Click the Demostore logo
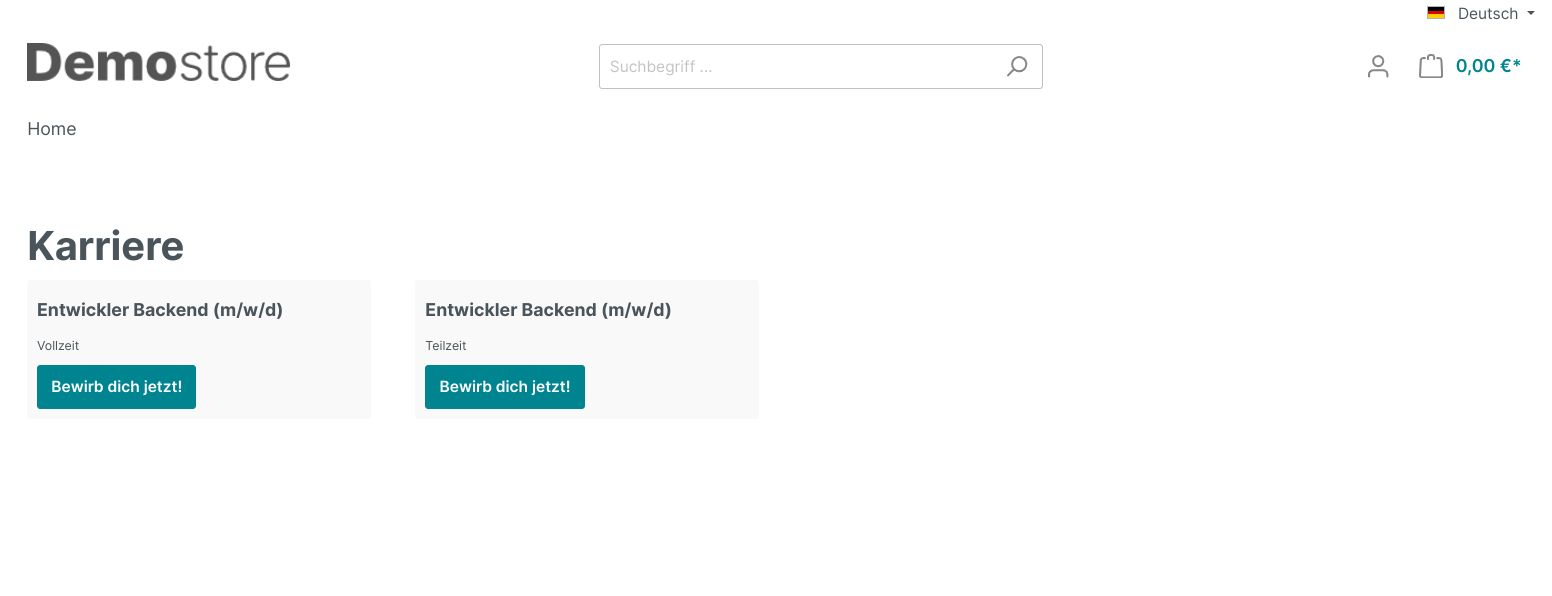1552x596 pixels. [x=158, y=62]
